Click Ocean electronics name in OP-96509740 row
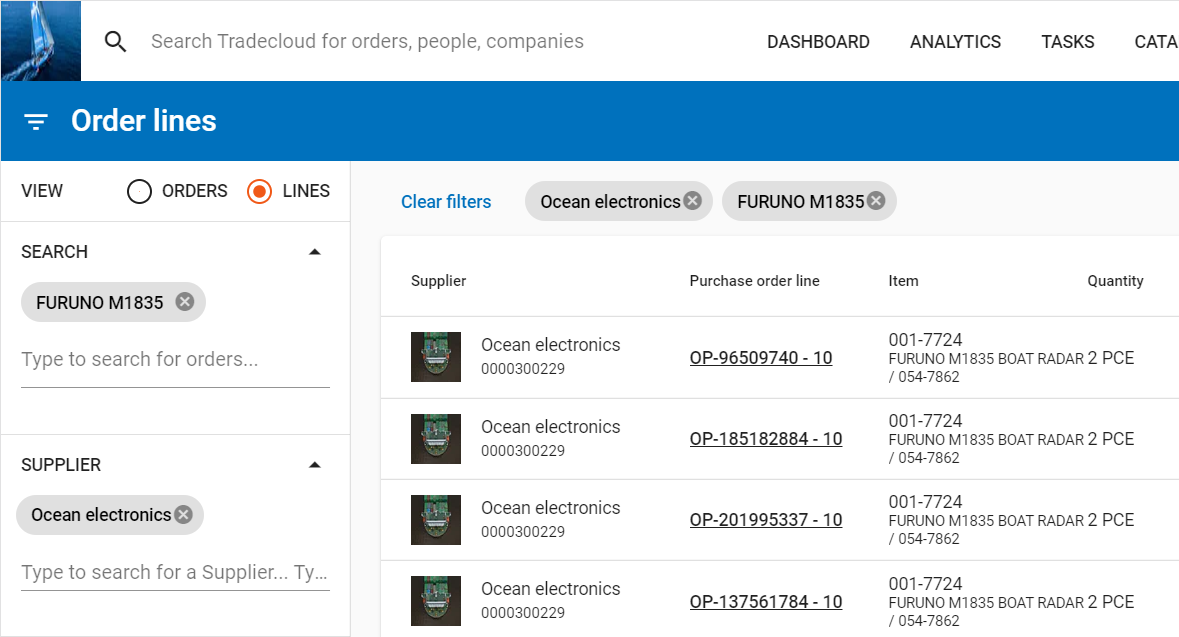The image size is (1179, 637). pyautogui.click(x=550, y=345)
